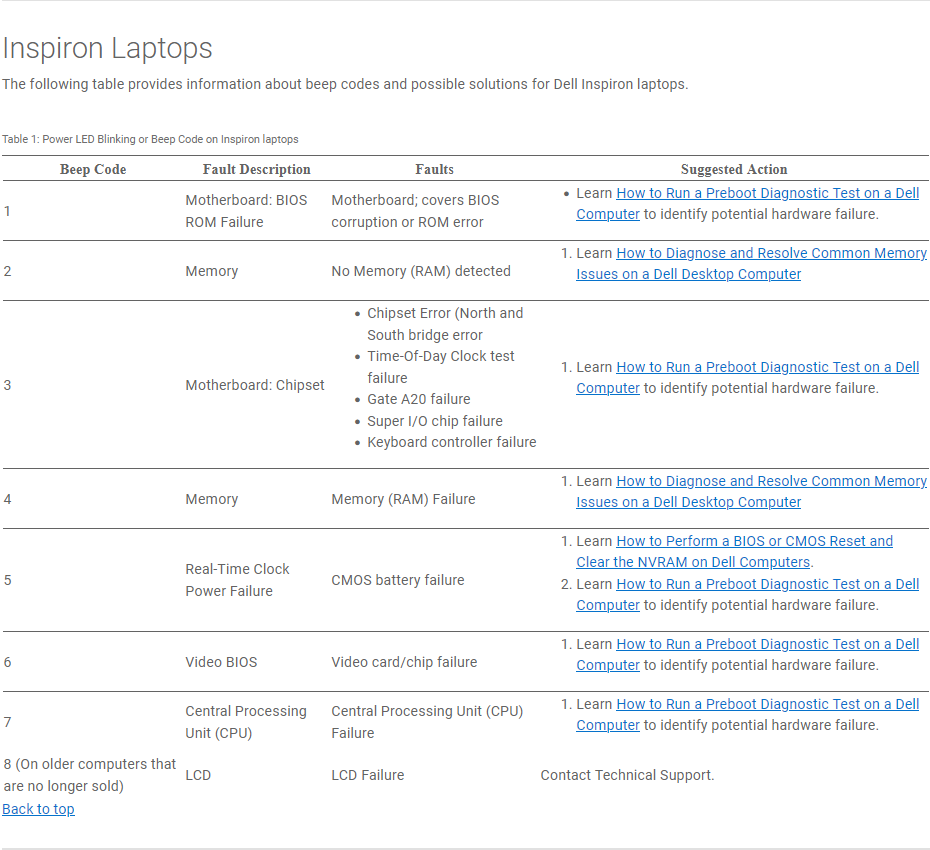Click the Table 1 caption text
Screen dimensions: 930x850
pos(150,139)
